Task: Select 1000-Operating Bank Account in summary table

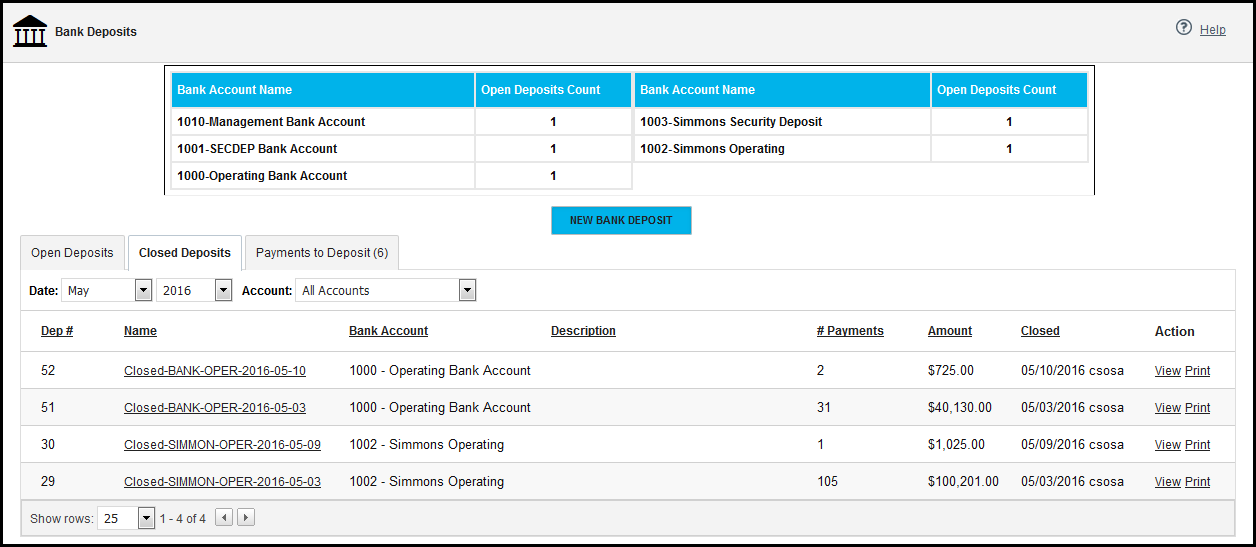Action: pos(262,176)
